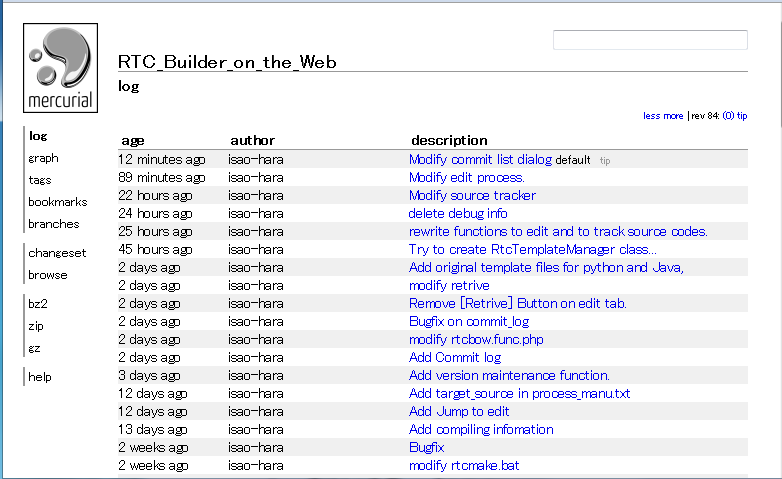
Task: Open 'delete debug info' changeset
Action: tap(458, 214)
